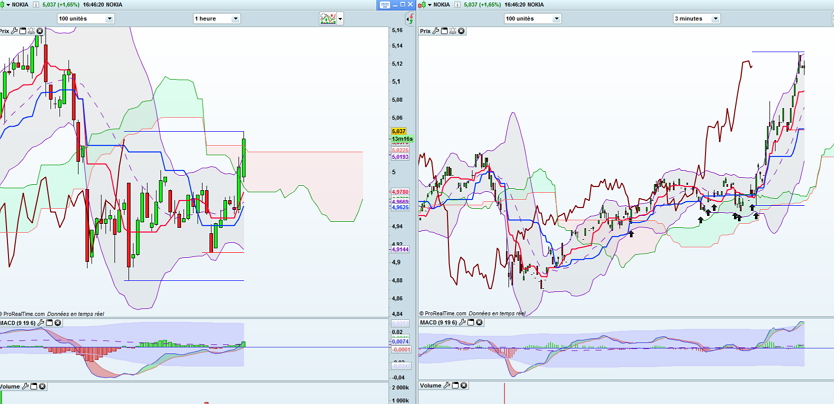Viewport: 834px width, 404px height.
Task: Open left 100 unités dropdown
Action: [x=86, y=19]
